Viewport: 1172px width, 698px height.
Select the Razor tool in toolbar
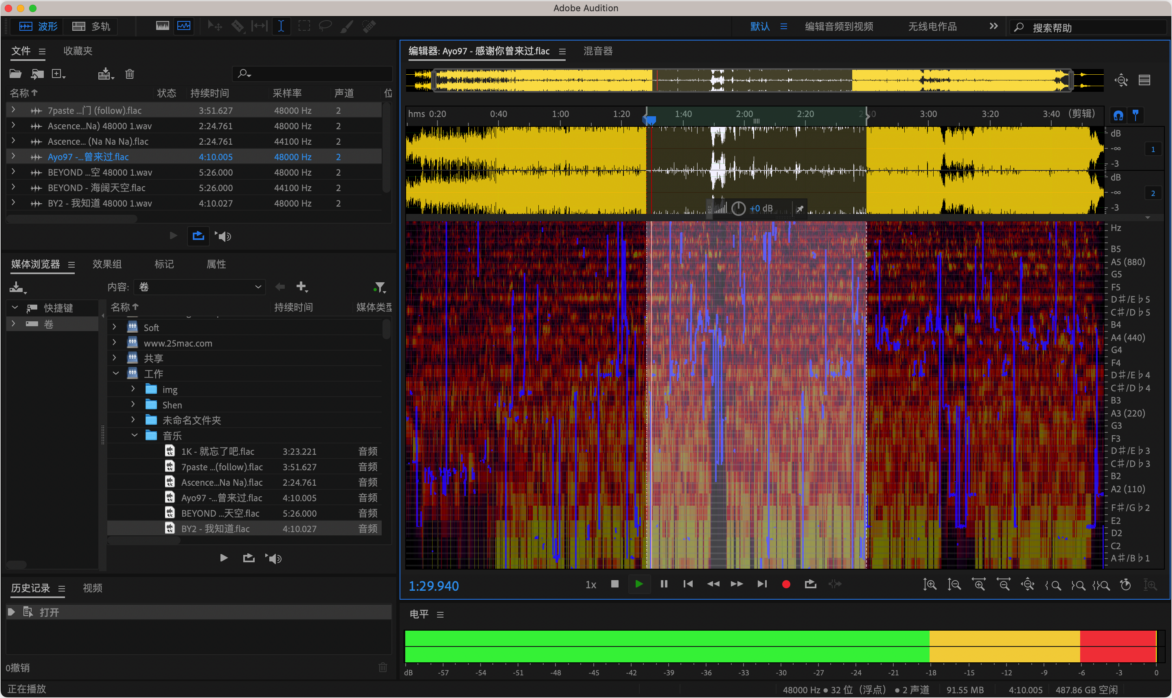coord(237,26)
